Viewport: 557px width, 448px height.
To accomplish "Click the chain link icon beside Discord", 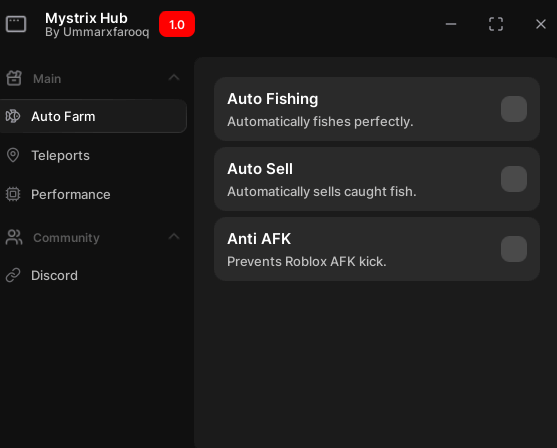I will tap(13, 275).
